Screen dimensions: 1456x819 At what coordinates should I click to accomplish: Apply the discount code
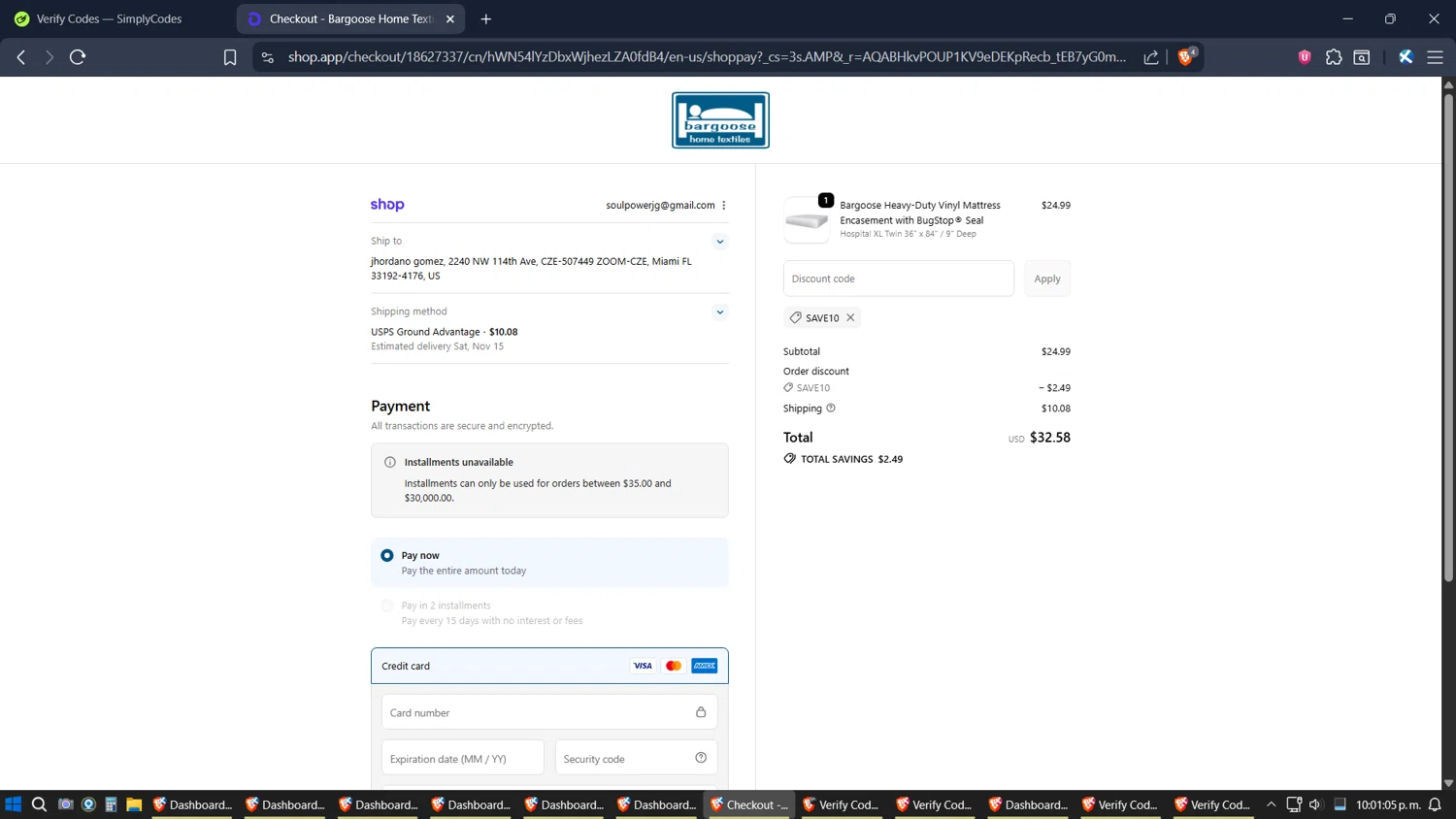[1047, 278]
